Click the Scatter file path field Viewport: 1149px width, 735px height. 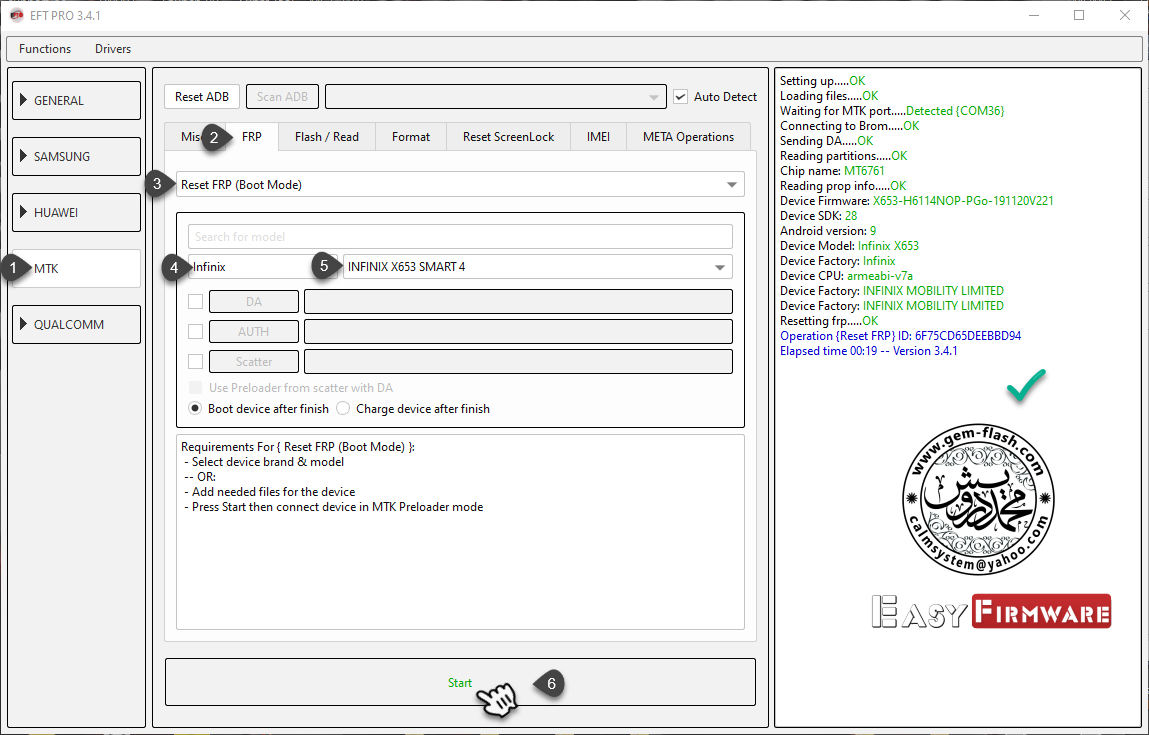click(518, 362)
